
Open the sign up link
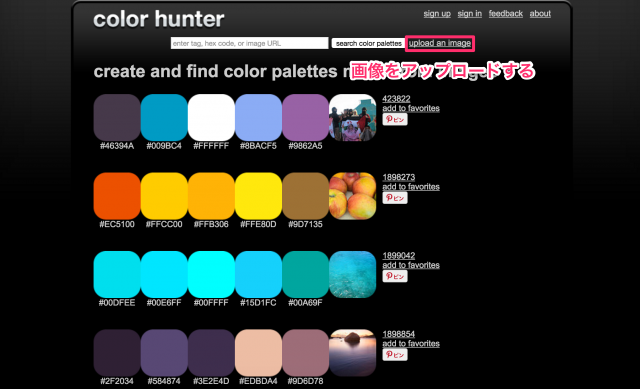pos(437,13)
